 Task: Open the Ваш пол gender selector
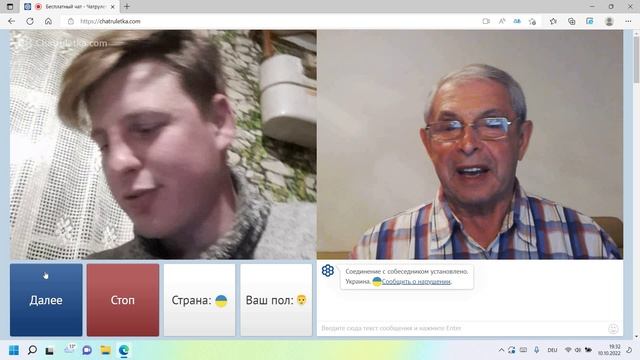coord(276,300)
